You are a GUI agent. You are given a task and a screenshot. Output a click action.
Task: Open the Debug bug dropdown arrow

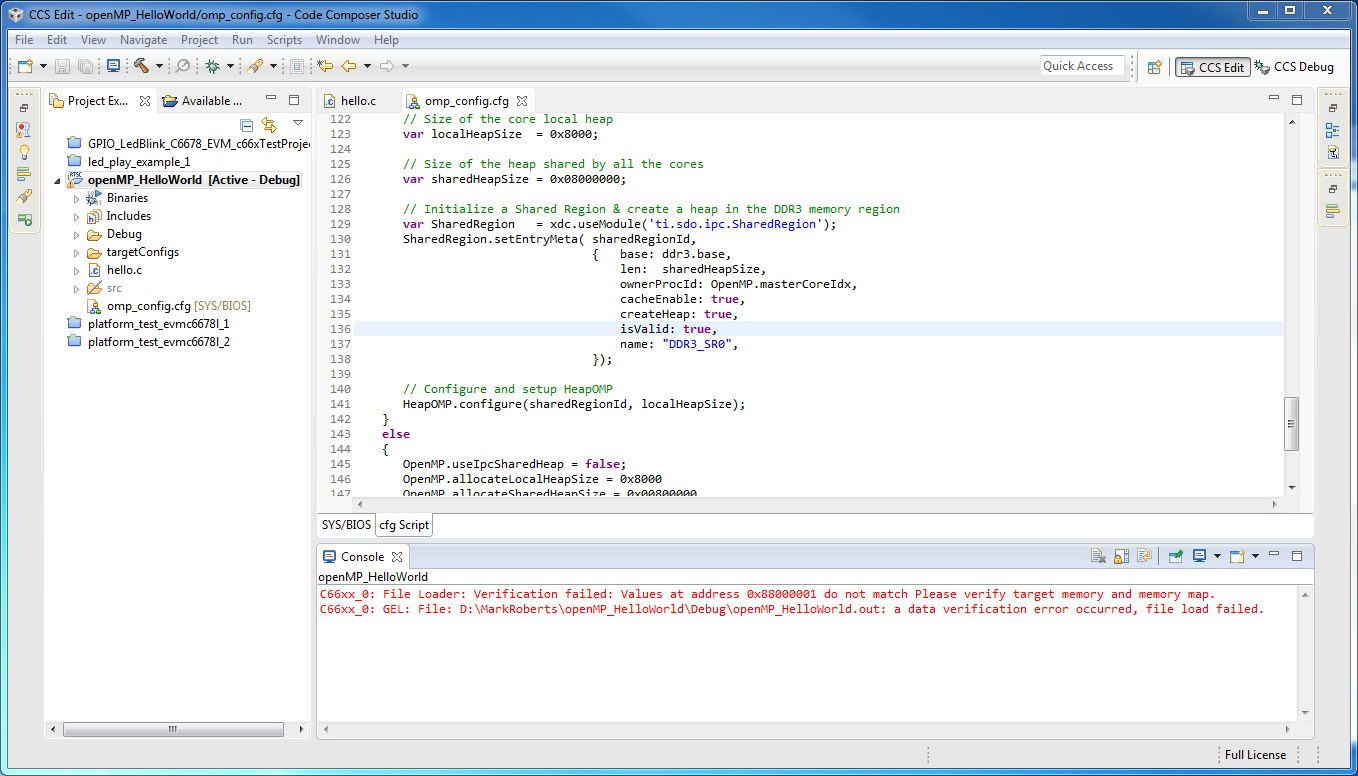[x=230, y=67]
